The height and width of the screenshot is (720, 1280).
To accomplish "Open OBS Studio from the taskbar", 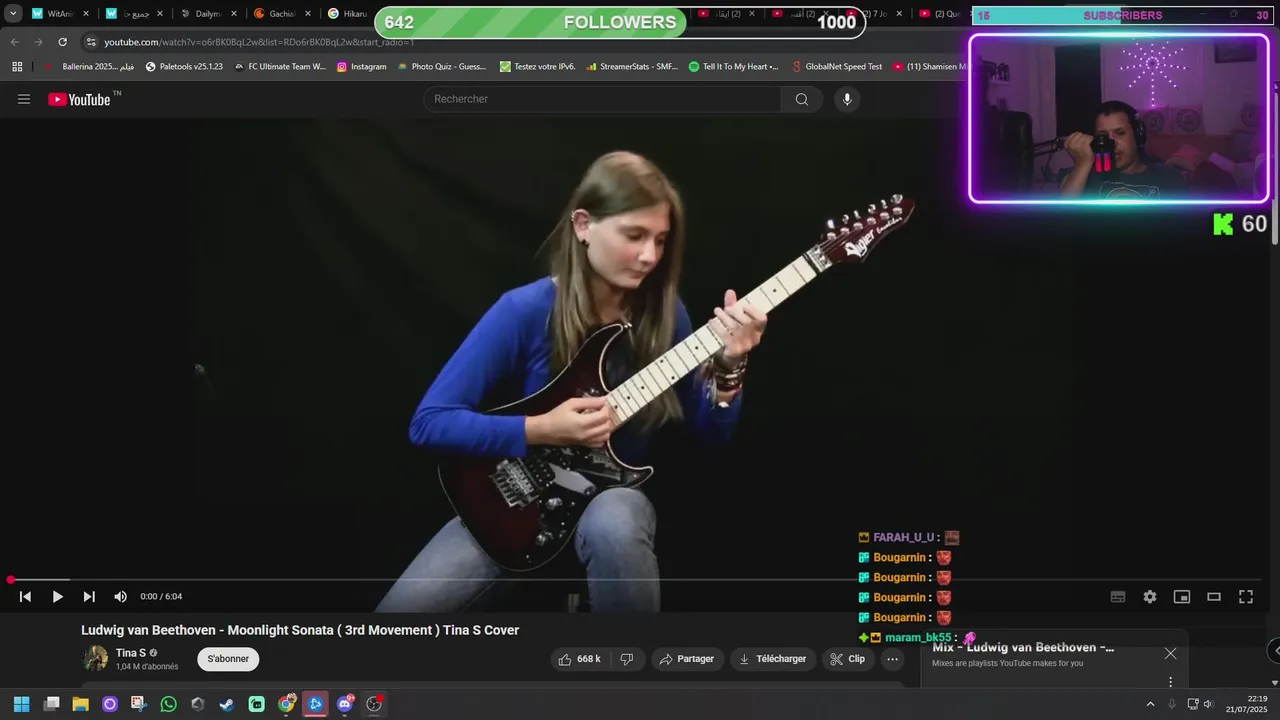I will coord(374,704).
